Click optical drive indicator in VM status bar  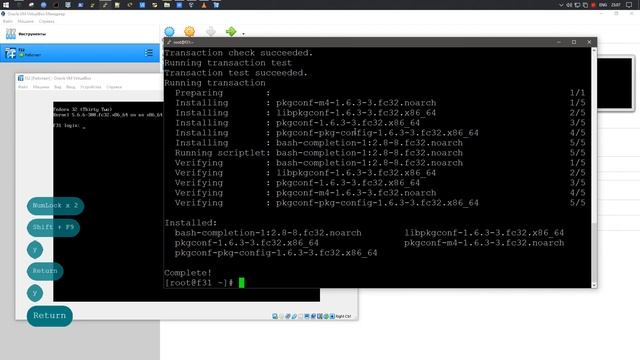tap(281, 316)
